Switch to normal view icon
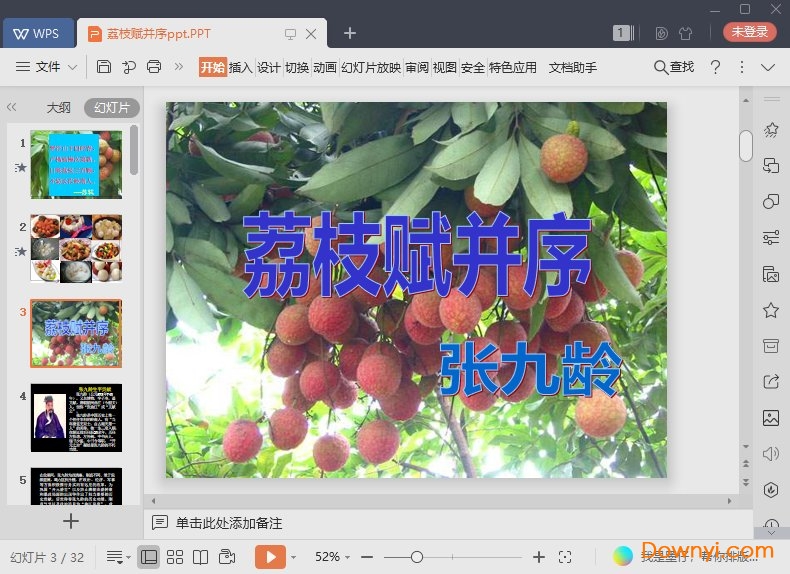The image size is (790, 574). 149,557
